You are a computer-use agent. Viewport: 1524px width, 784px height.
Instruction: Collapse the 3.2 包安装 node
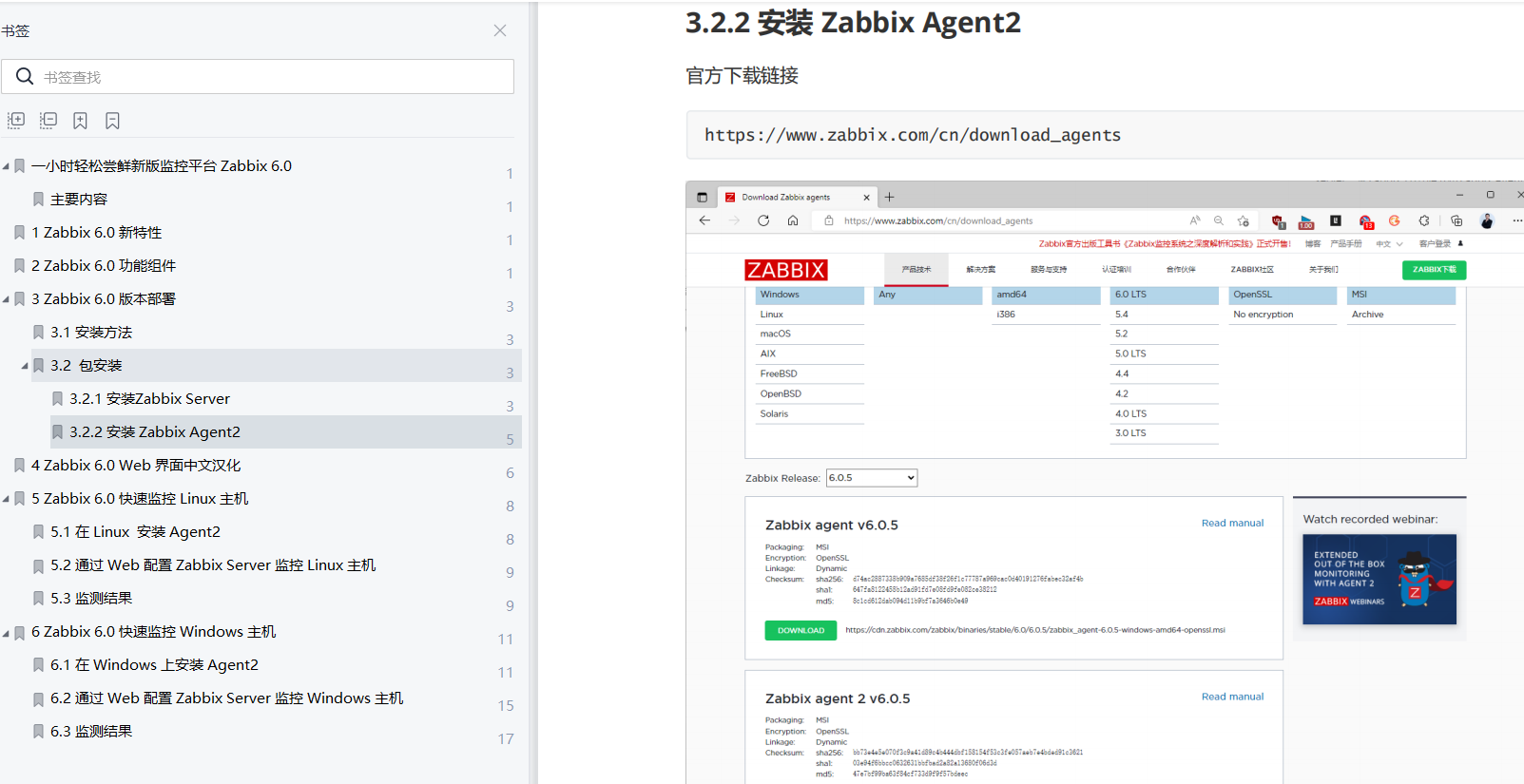click(x=25, y=366)
